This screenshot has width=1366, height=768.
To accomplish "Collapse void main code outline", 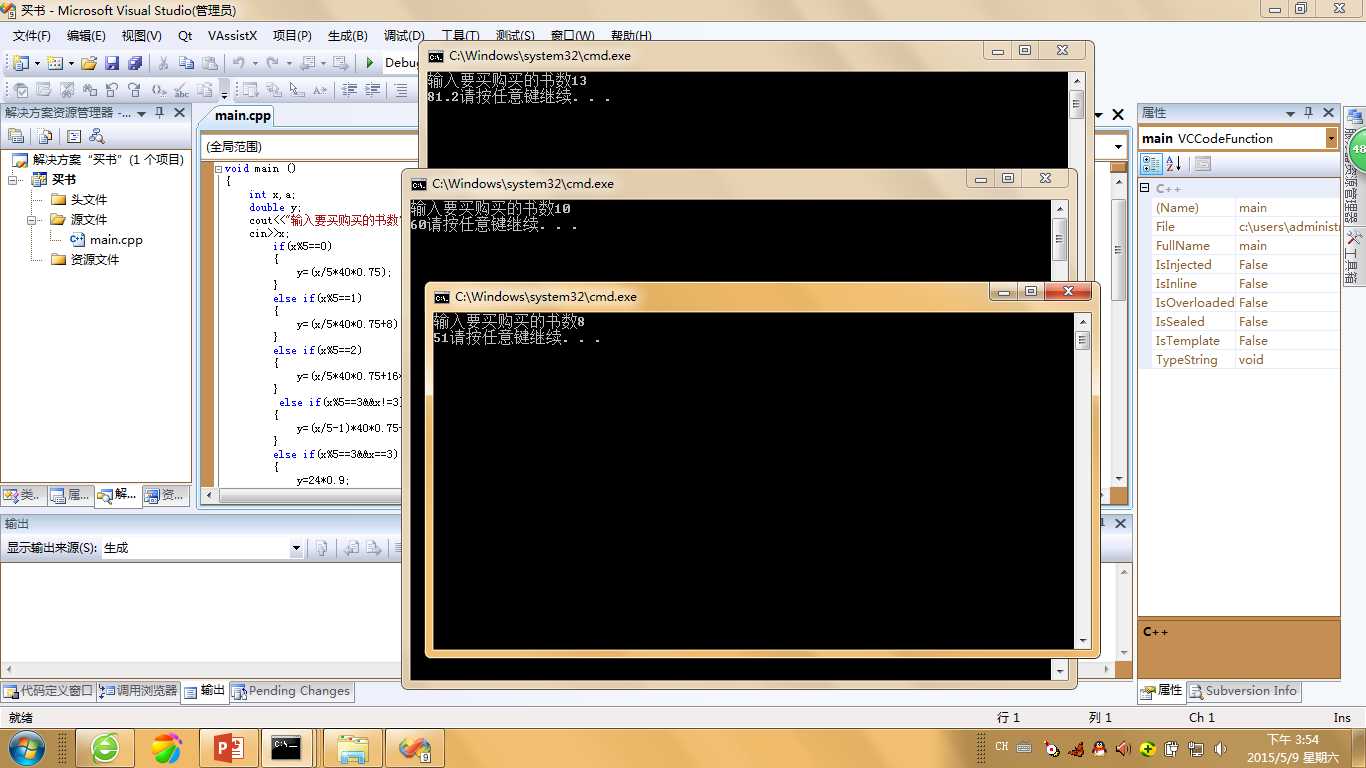I will click(219, 169).
